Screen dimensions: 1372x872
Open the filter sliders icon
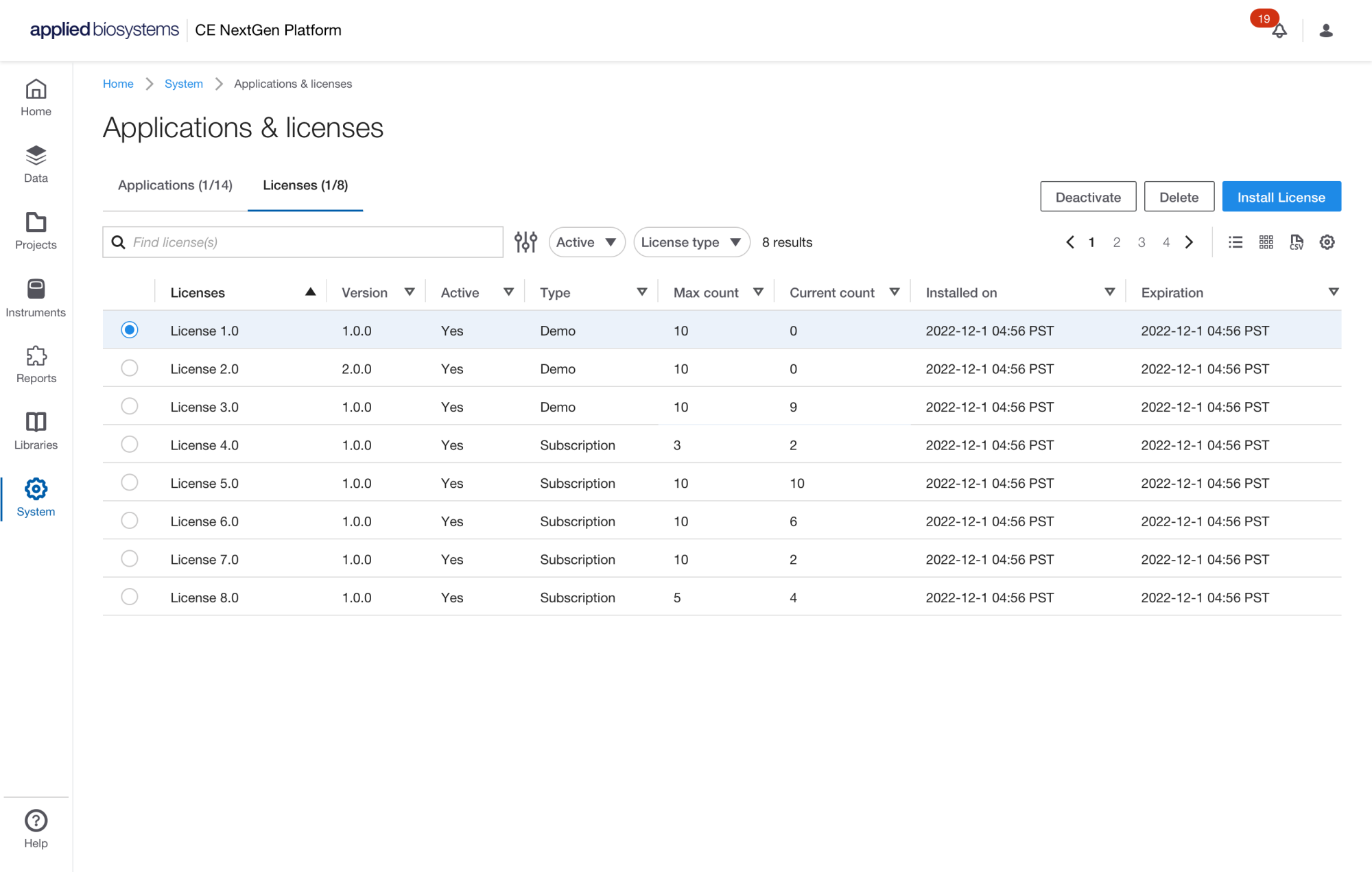pyautogui.click(x=525, y=242)
